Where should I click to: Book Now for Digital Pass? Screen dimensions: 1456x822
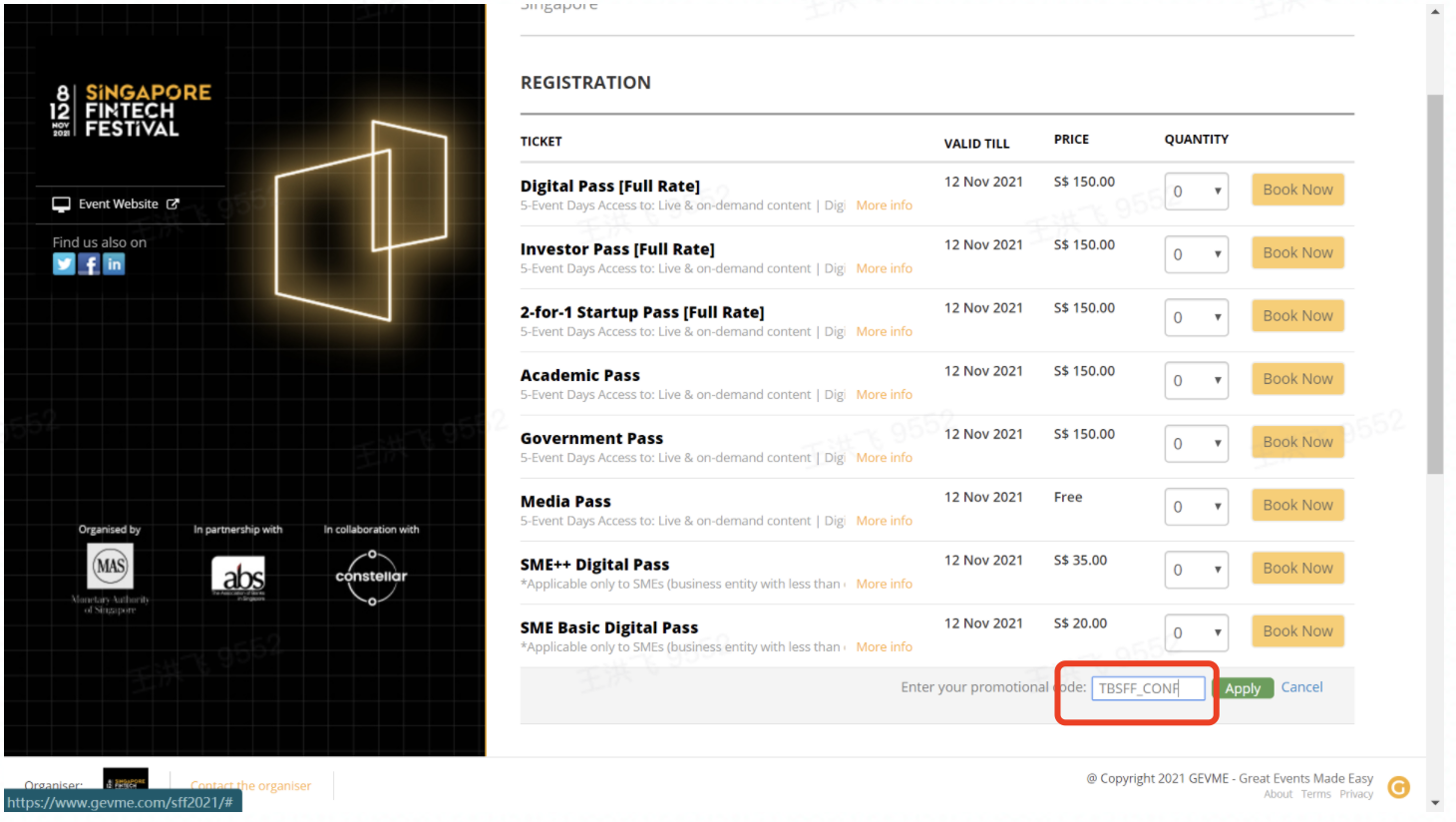1297,190
